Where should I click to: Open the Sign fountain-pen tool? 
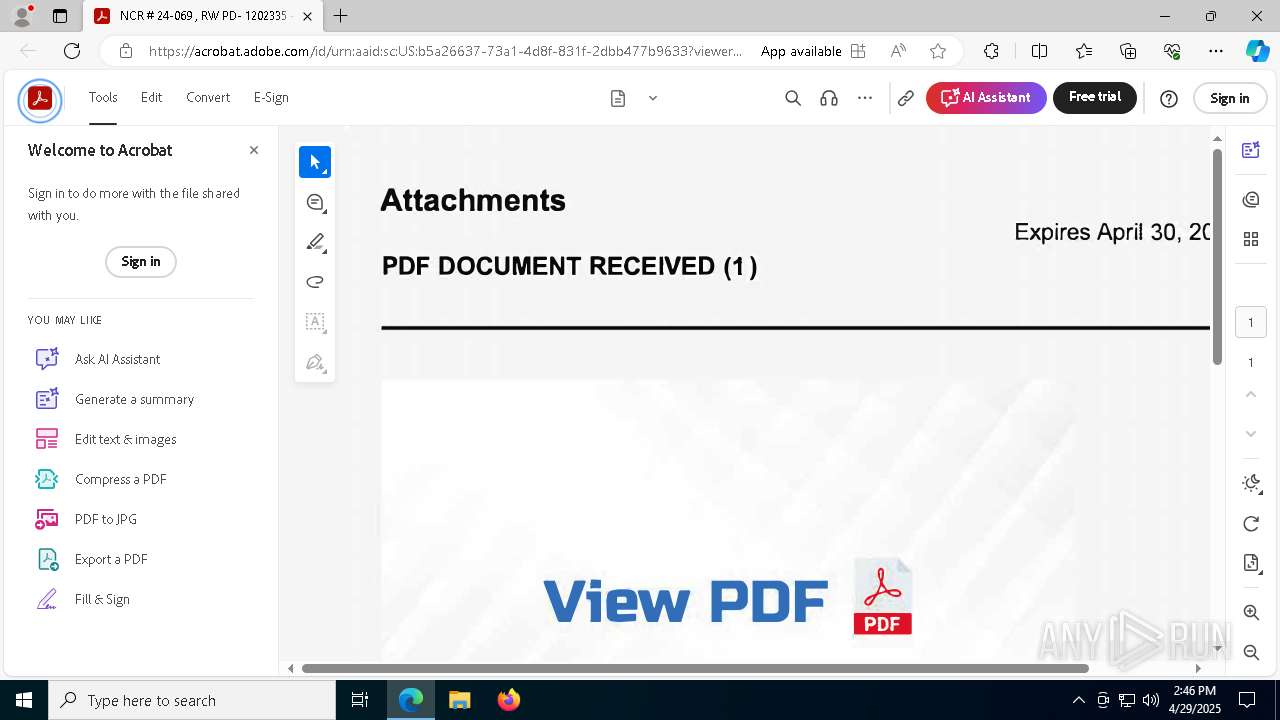pyautogui.click(x=315, y=362)
